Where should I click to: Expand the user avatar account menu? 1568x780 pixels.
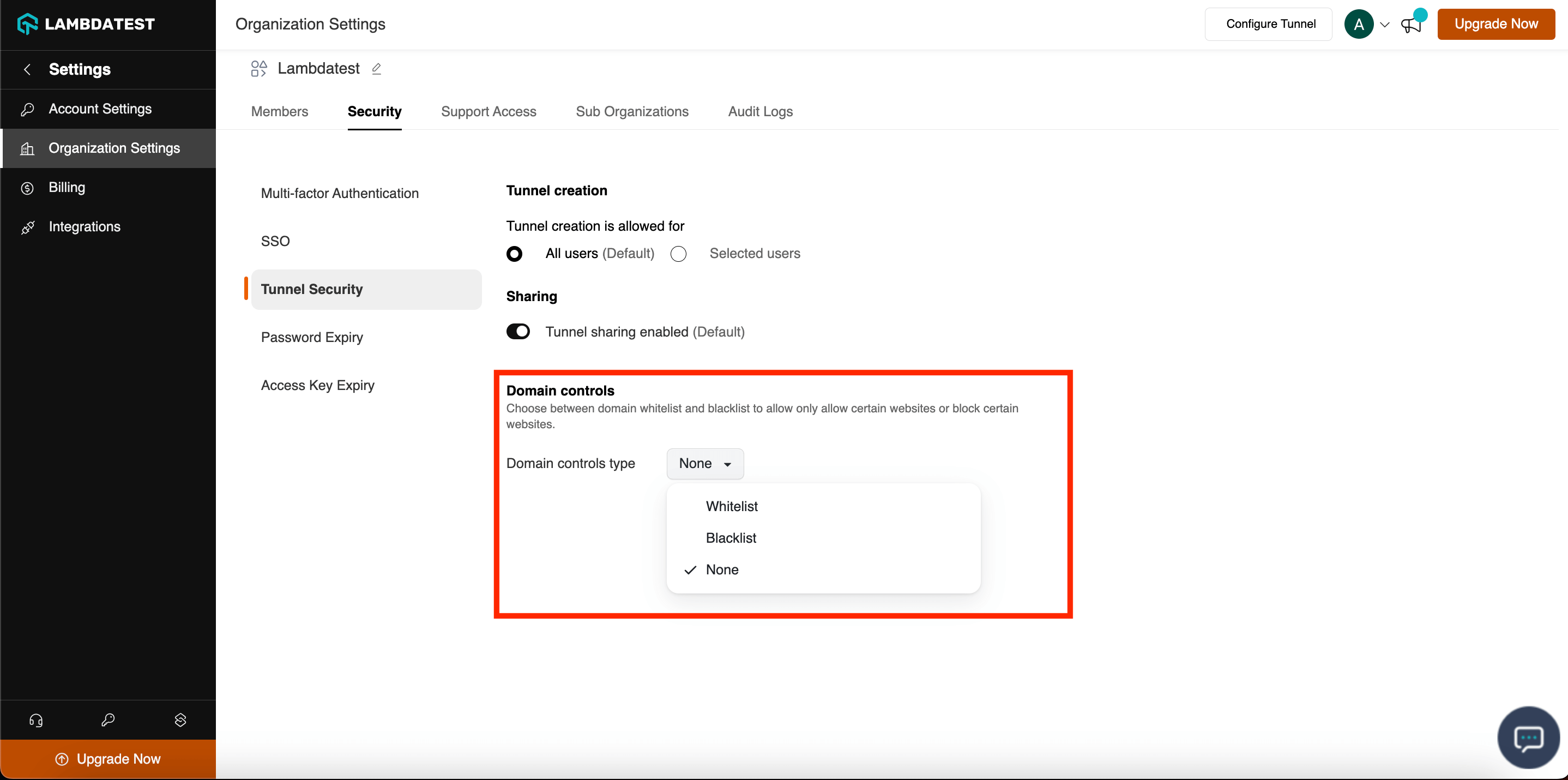pyautogui.click(x=1366, y=25)
